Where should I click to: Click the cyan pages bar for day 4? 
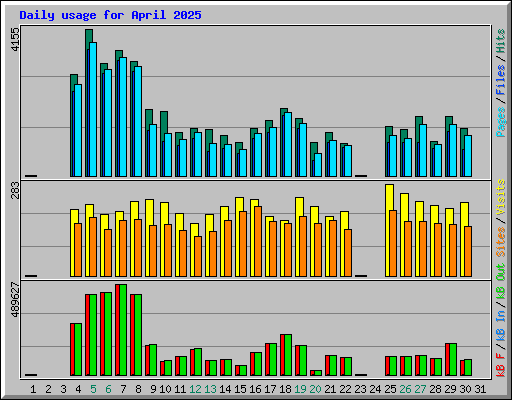[78, 130]
